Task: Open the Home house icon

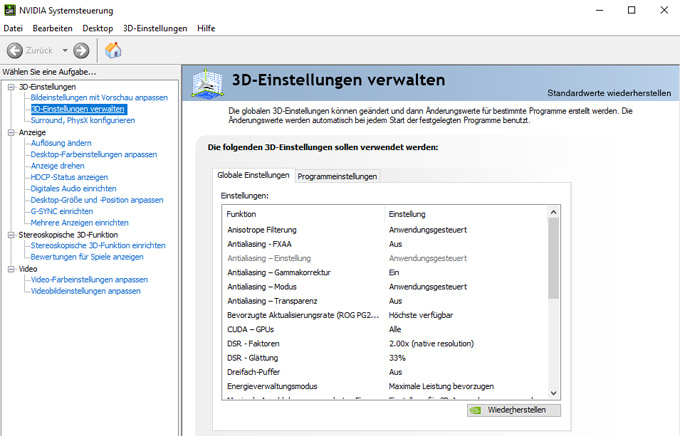Action: tap(113, 50)
